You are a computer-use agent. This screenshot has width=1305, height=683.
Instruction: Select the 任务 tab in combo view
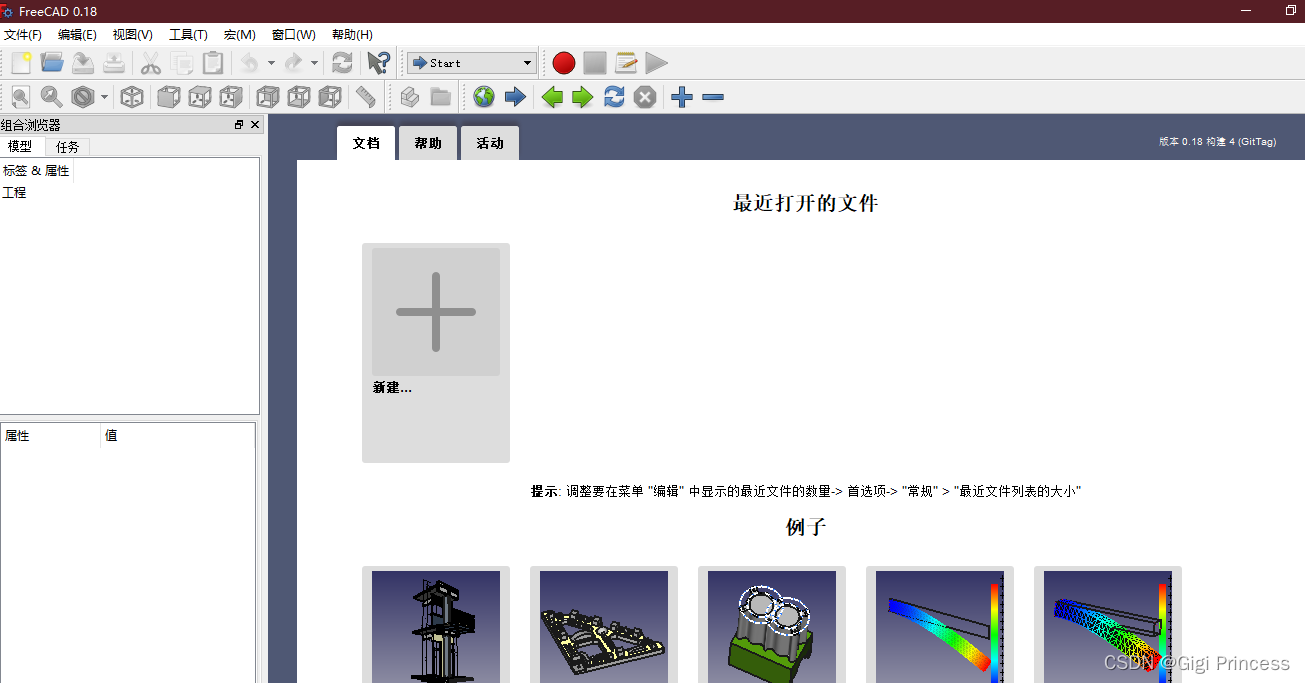[68, 147]
